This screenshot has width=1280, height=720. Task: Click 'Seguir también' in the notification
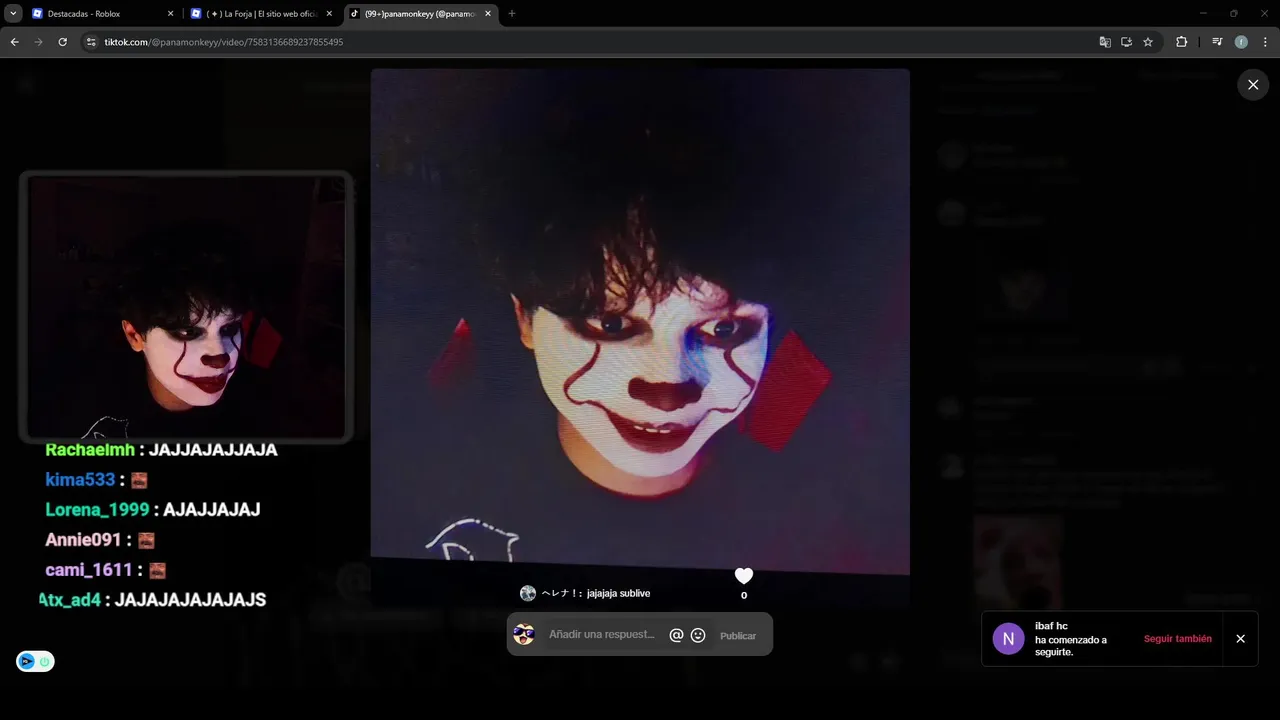[x=1178, y=639]
